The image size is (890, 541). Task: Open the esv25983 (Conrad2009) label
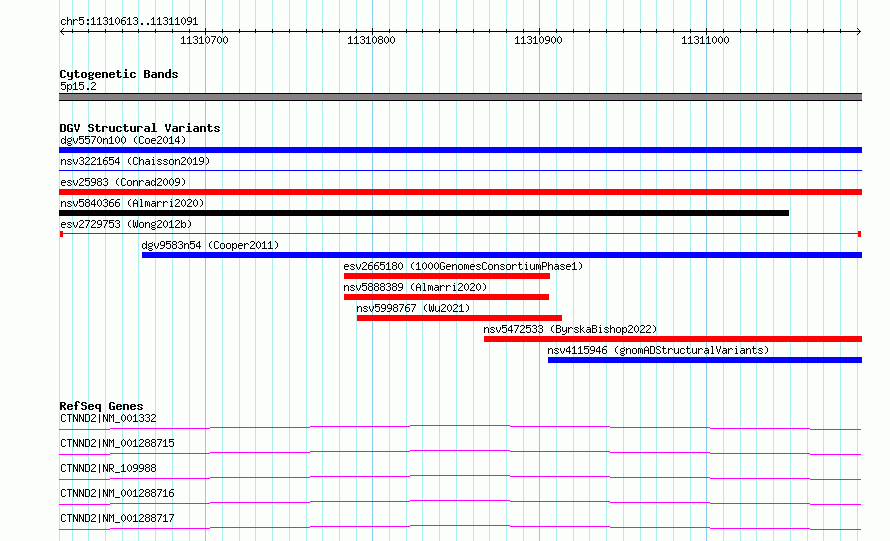point(123,182)
